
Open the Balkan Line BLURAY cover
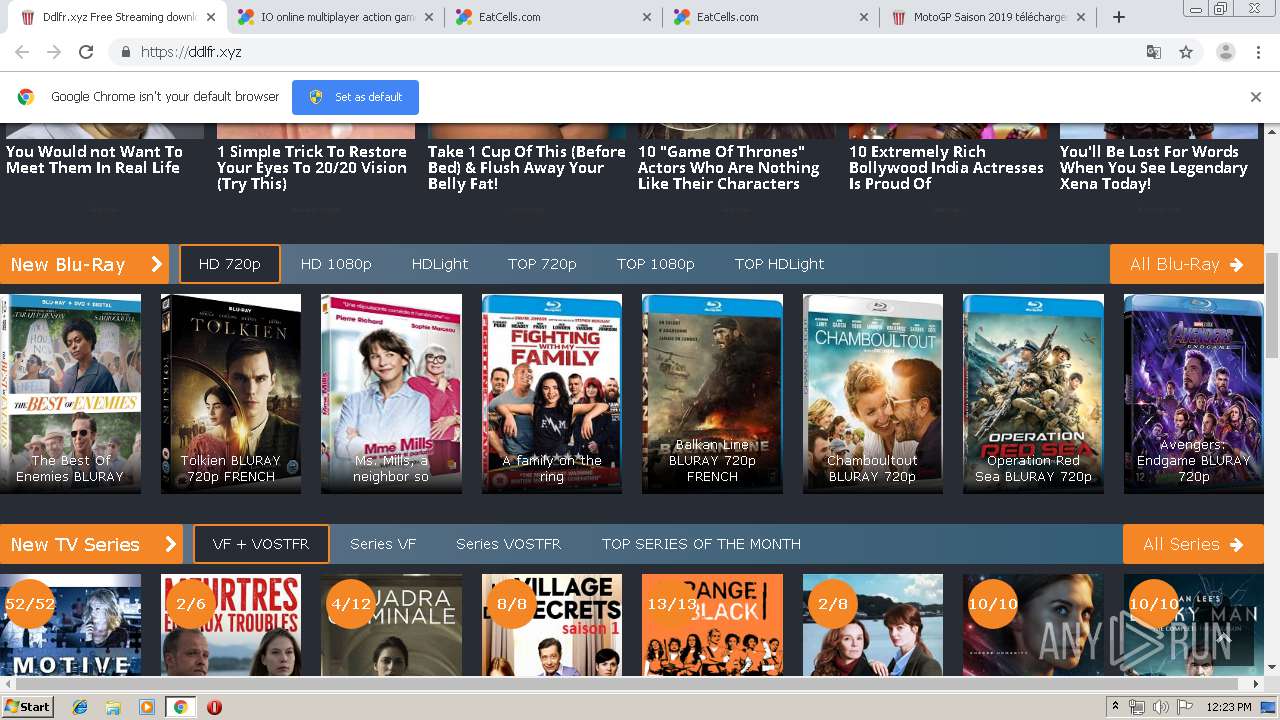(712, 393)
